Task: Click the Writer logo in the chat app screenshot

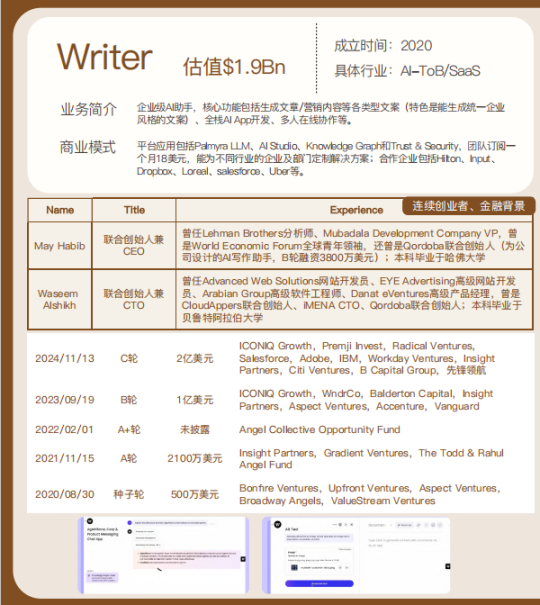Action: 90,521
